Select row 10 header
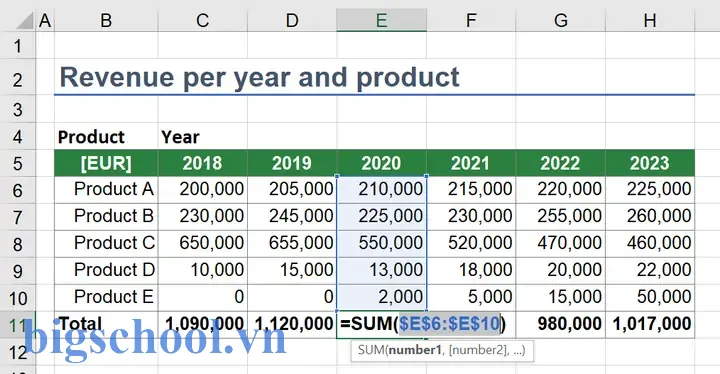The image size is (720, 374). click(17, 298)
